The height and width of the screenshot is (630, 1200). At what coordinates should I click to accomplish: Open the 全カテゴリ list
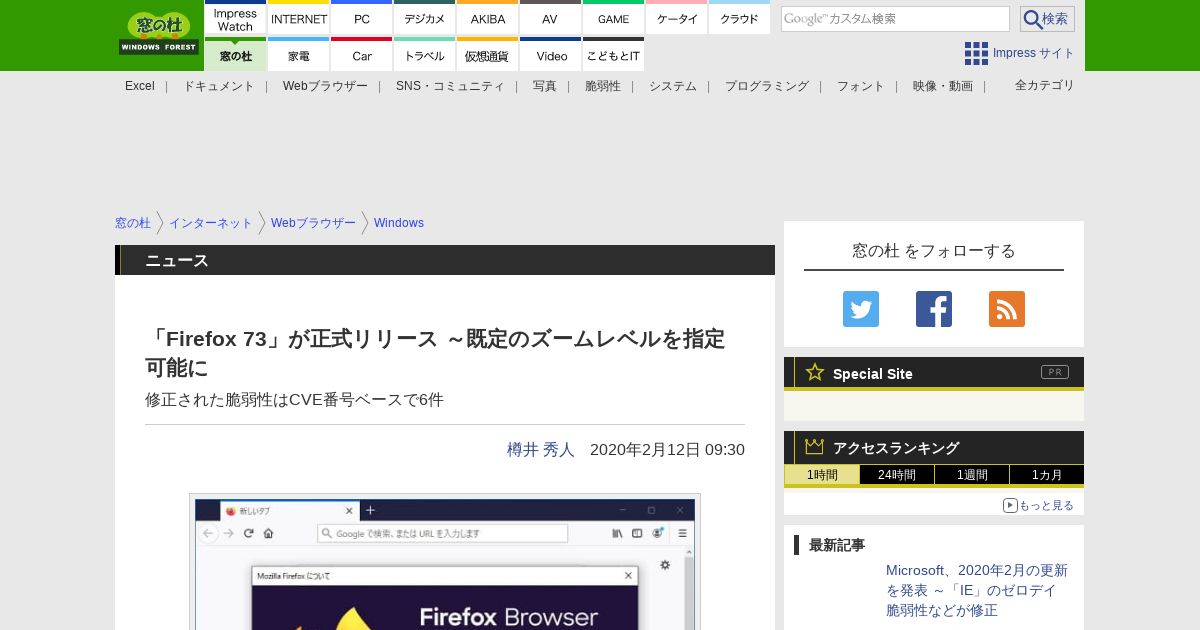tap(1045, 85)
